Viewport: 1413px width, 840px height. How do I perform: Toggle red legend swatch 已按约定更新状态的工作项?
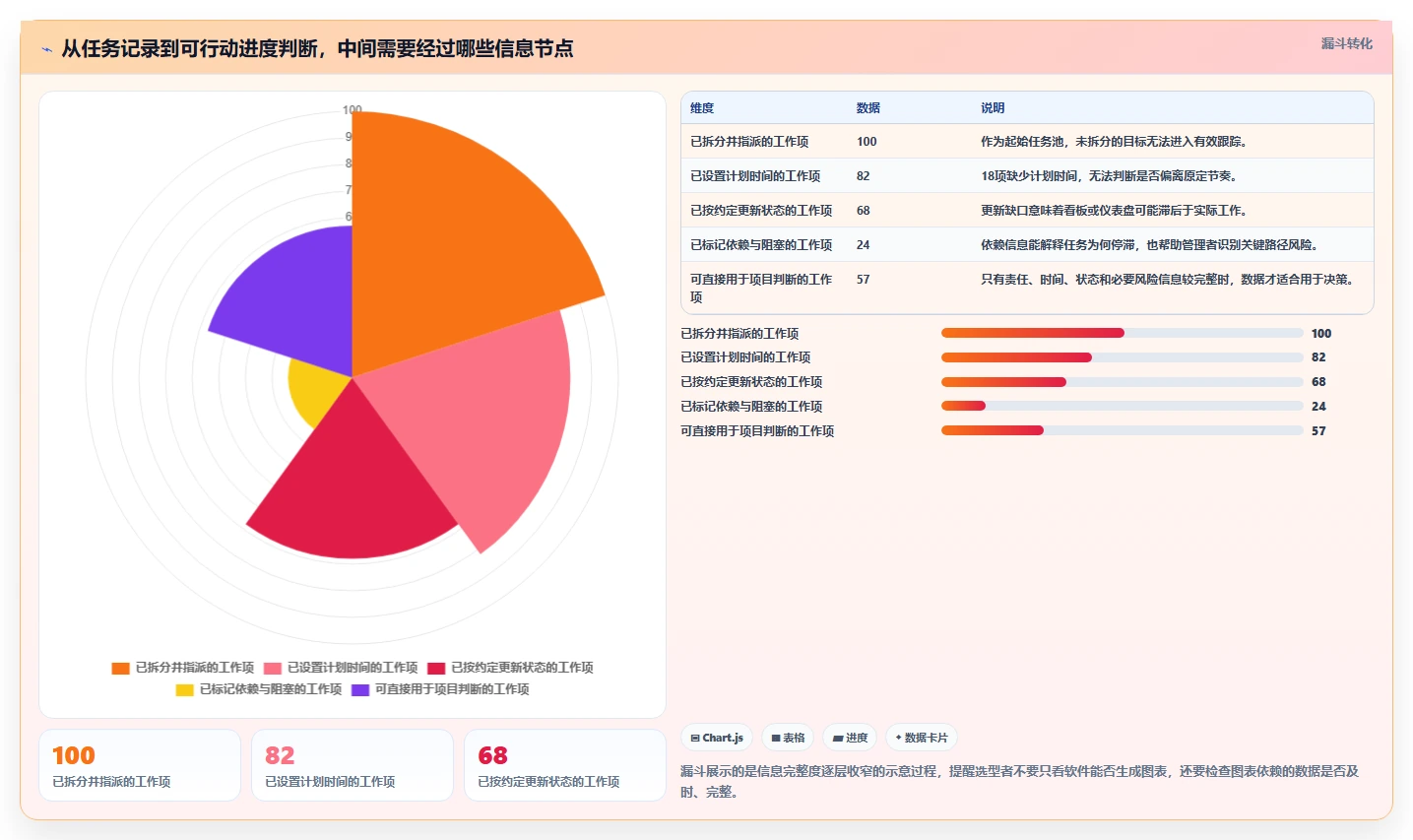[x=436, y=668]
